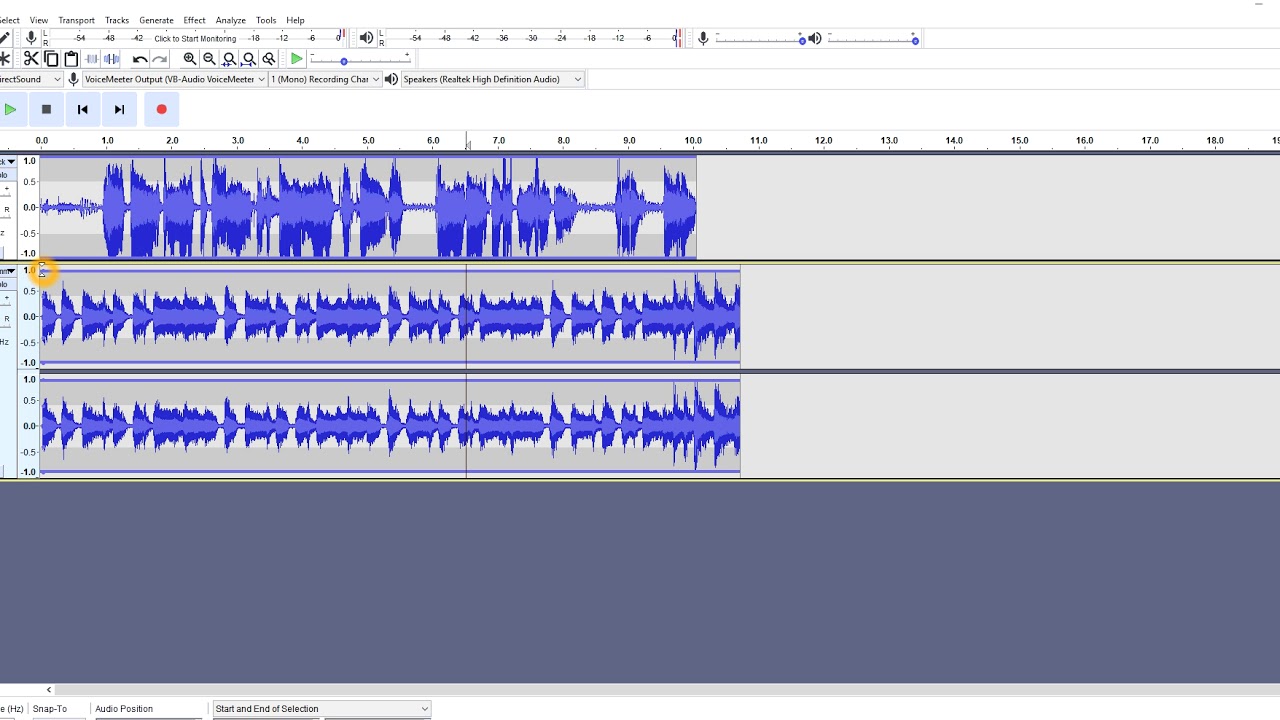Click the playback speed slider handle
Image resolution: width=1280 pixels, height=720 pixels.
(344, 61)
